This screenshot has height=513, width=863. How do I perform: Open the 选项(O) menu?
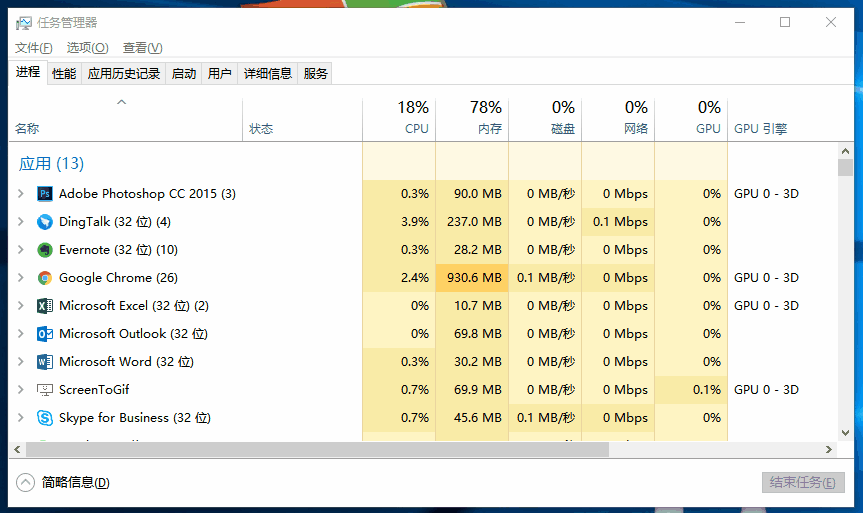[87, 48]
